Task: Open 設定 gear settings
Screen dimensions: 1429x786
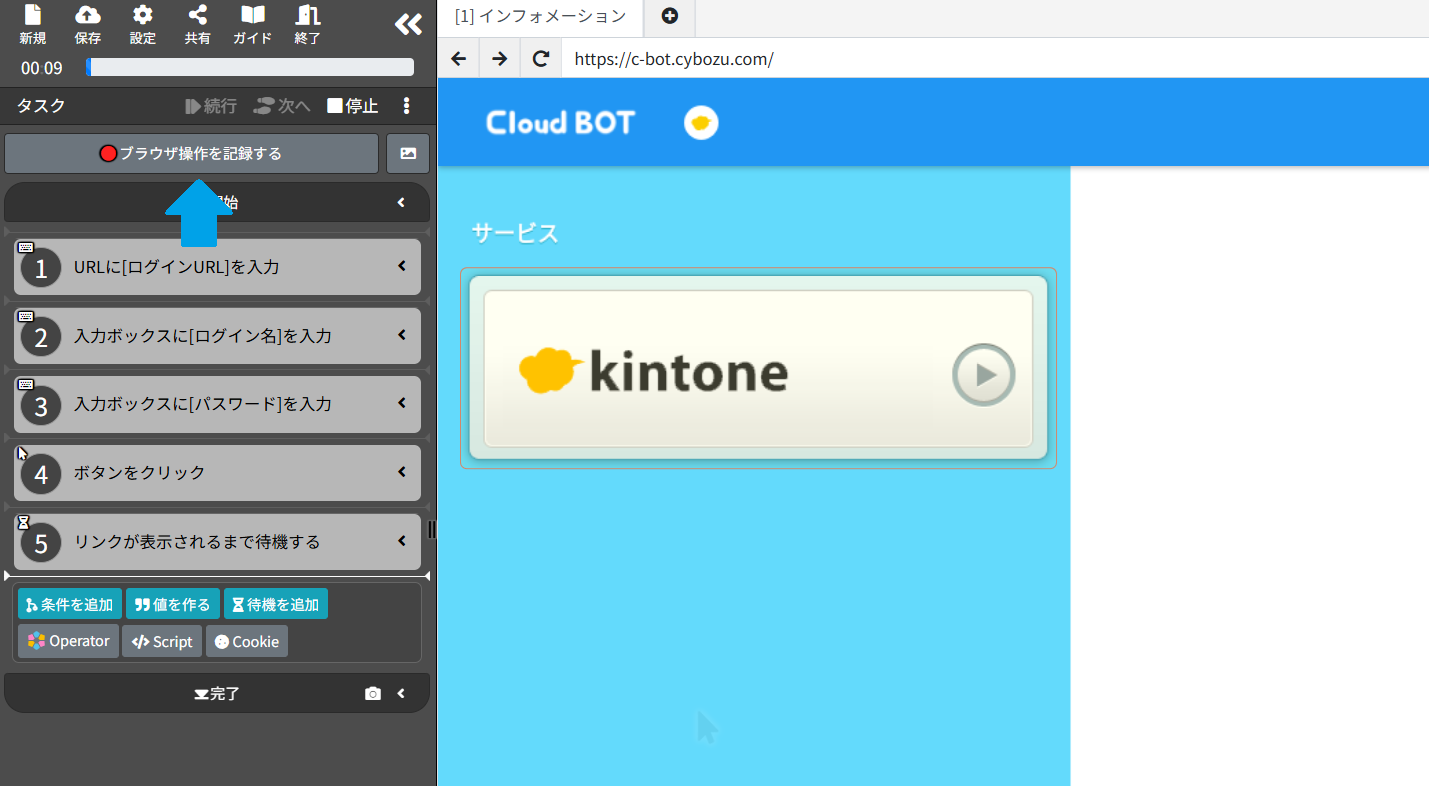Action: point(143,25)
